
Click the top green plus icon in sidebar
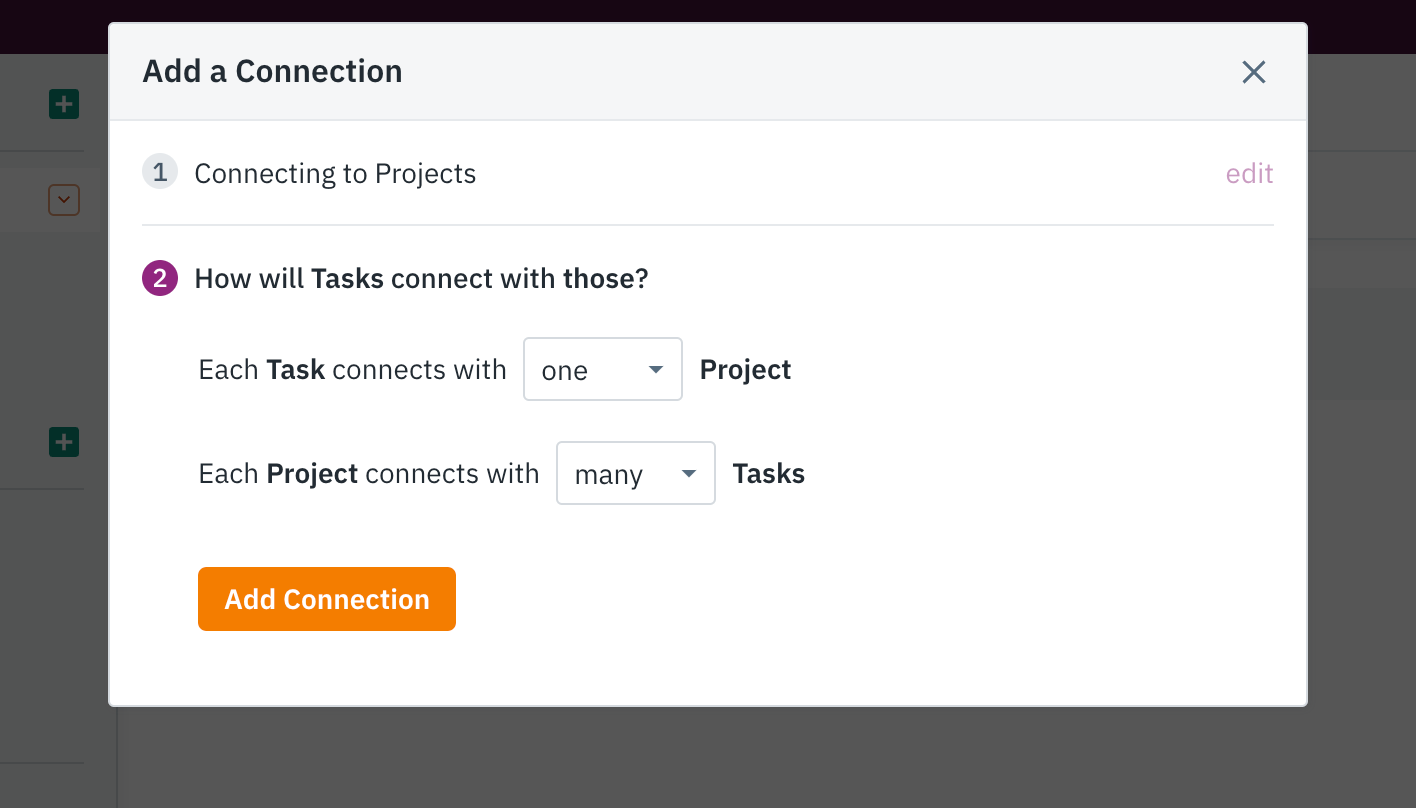64,104
